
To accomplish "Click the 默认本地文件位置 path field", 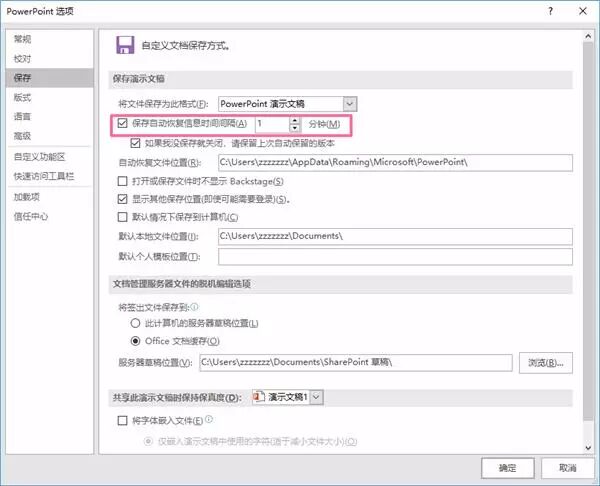I will pos(395,236).
